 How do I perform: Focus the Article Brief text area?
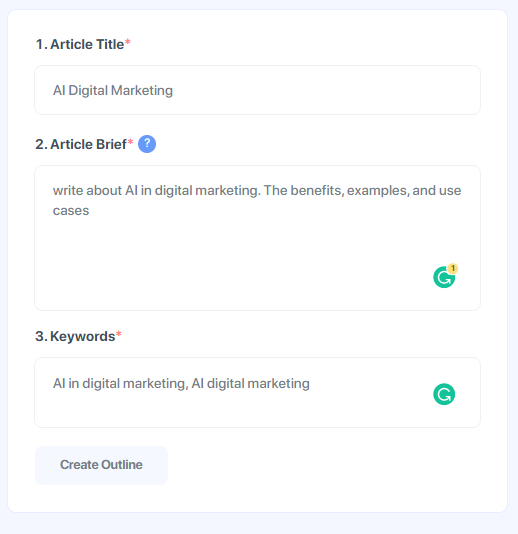coord(257,238)
